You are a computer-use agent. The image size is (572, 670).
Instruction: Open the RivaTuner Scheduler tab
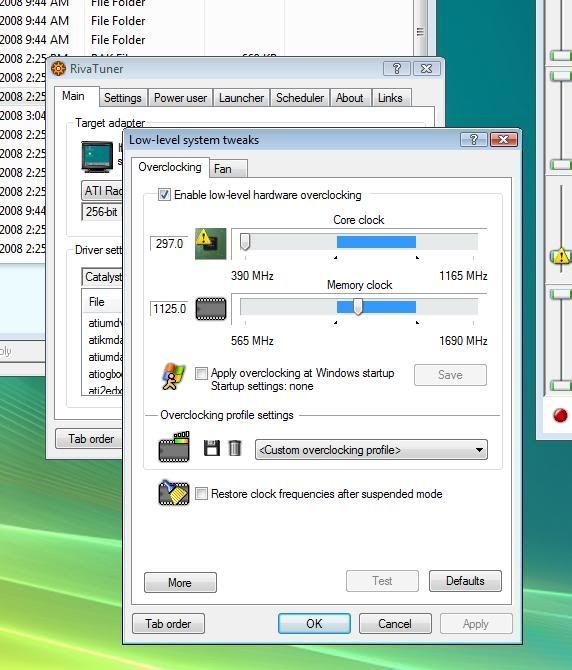(300, 98)
